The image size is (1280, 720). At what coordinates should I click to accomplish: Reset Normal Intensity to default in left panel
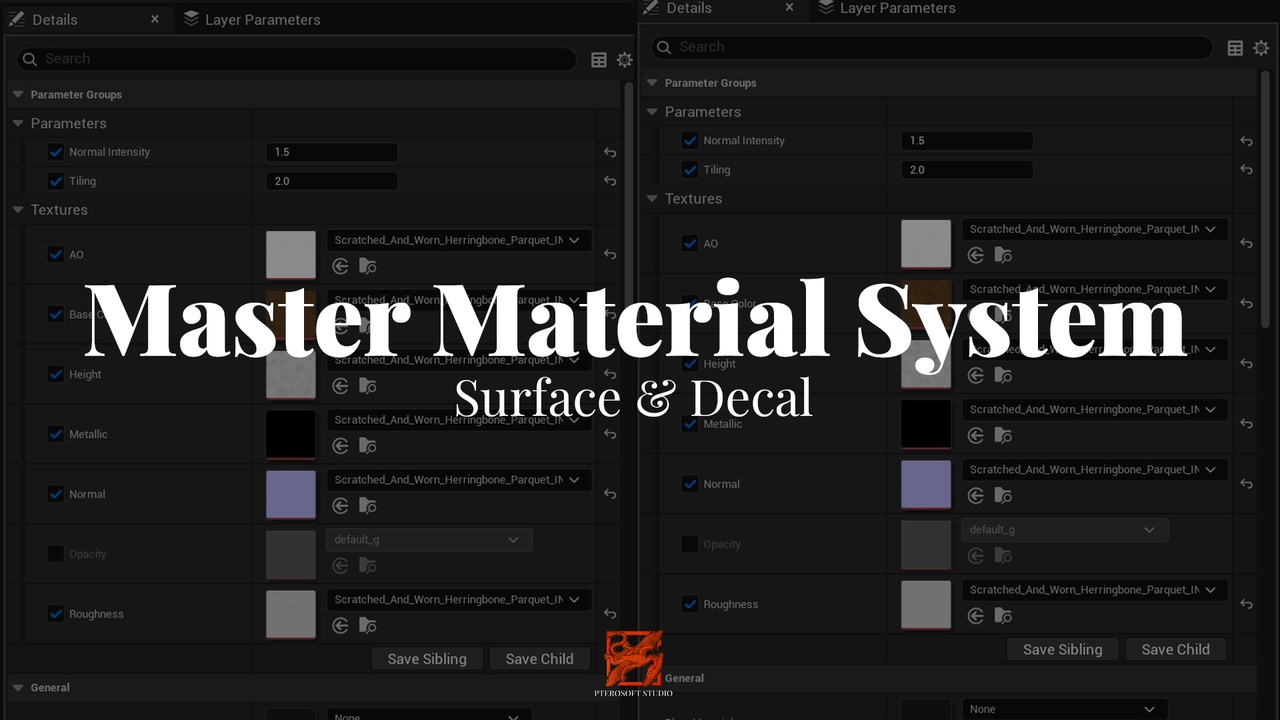(x=610, y=153)
